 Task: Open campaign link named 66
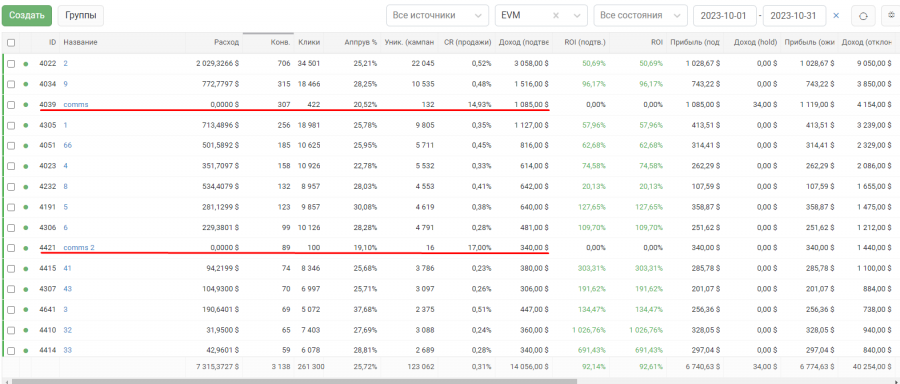point(68,146)
